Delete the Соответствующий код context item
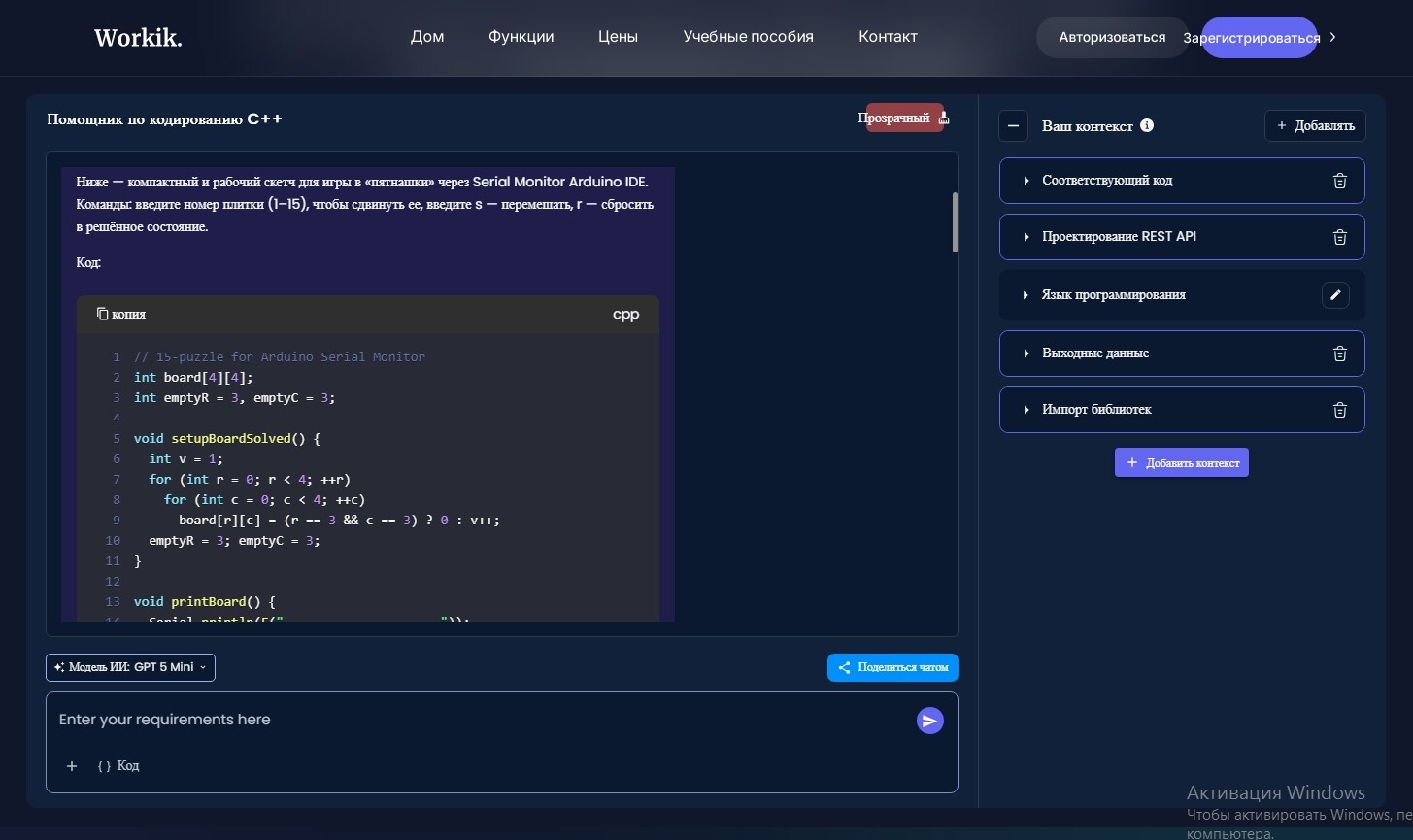The height and width of the screenshot is (840, 1413). (x=1339, y=181)
